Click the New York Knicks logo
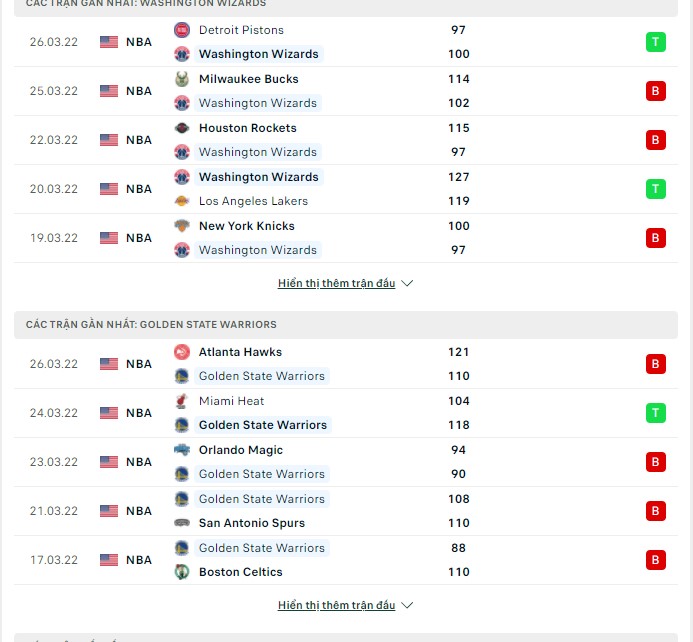 (182, 226)
